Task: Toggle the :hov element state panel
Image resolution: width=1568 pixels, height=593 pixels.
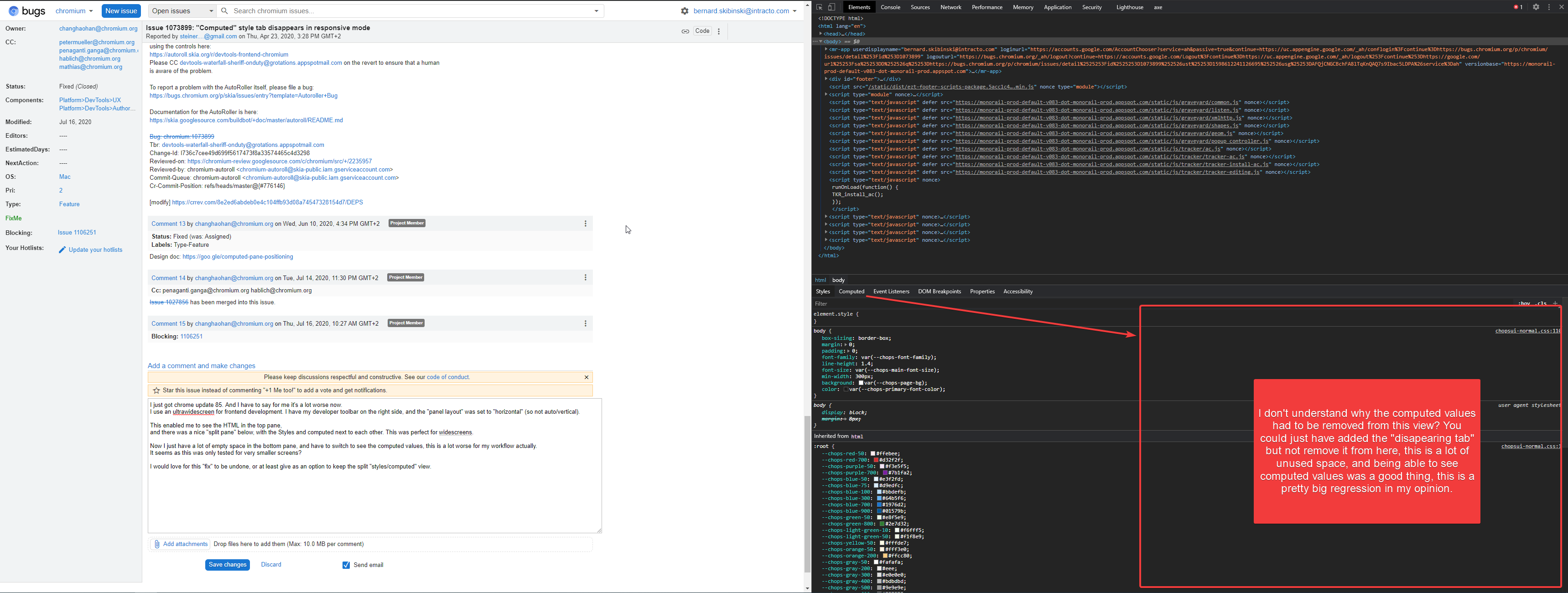Action: [x=1524, y=303]
